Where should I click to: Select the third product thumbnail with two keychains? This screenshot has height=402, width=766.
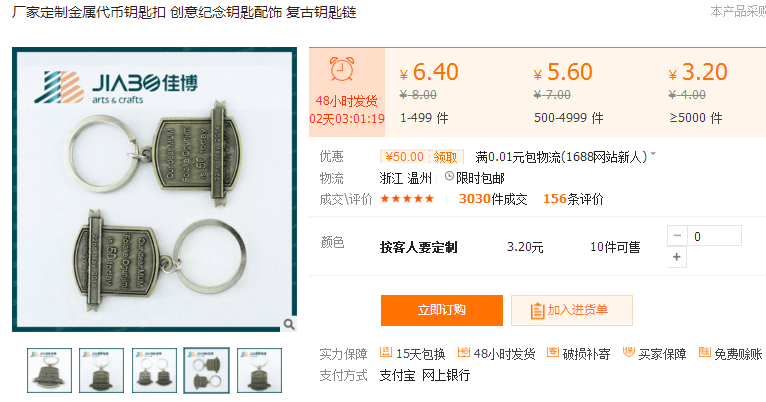point(154,370)
